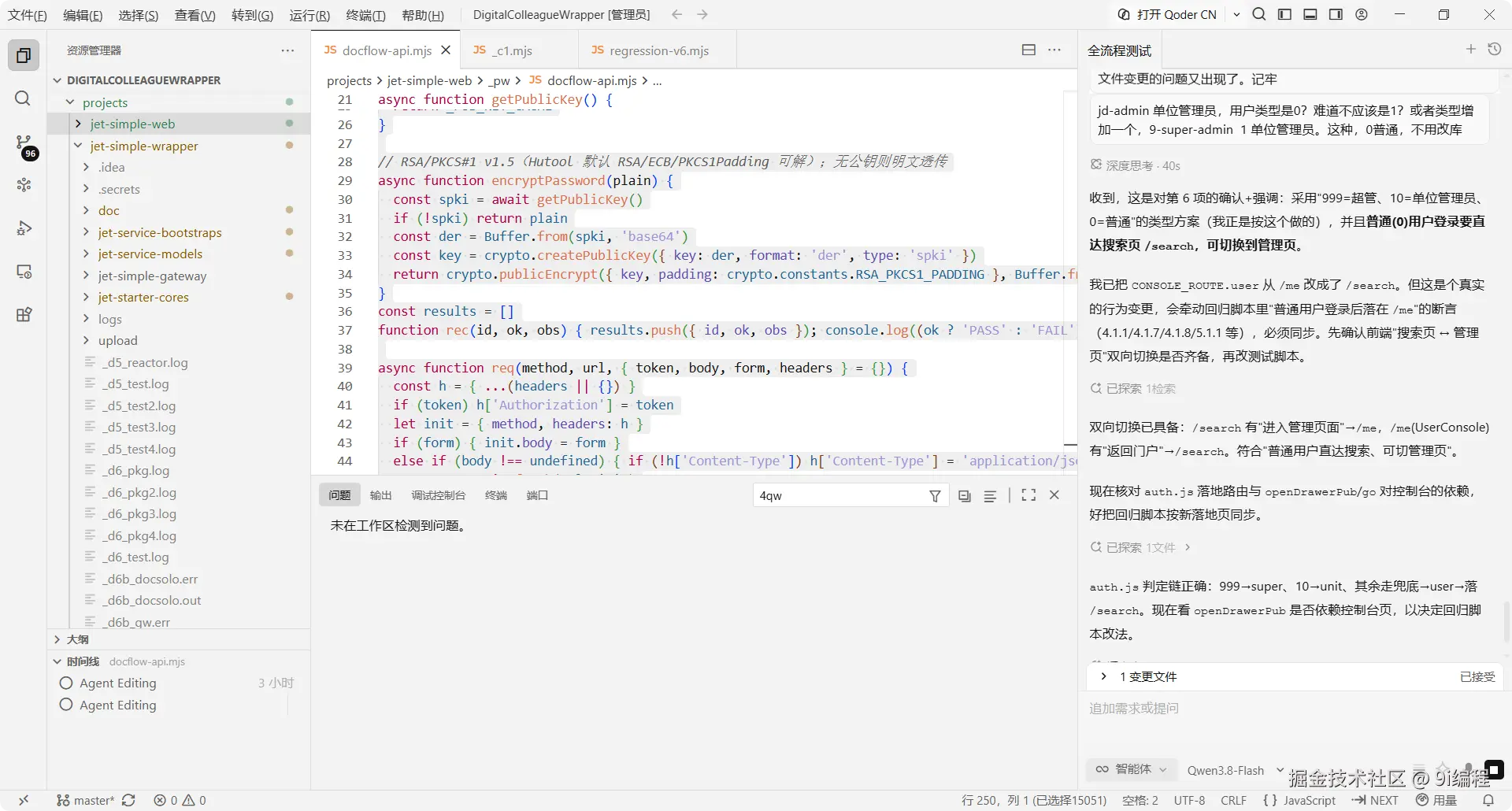
Task: Click the title bar search icon
Action: (1259, 14)
